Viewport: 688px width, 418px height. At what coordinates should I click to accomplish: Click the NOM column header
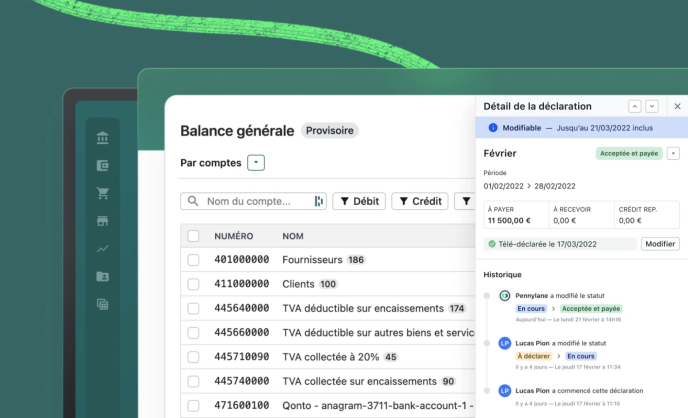[x=293, y=236]
